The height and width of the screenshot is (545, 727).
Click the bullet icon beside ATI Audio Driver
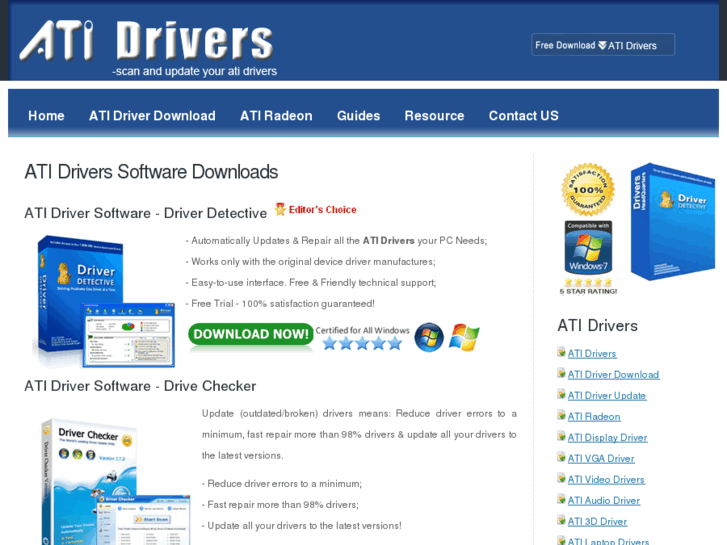(561, 499)
